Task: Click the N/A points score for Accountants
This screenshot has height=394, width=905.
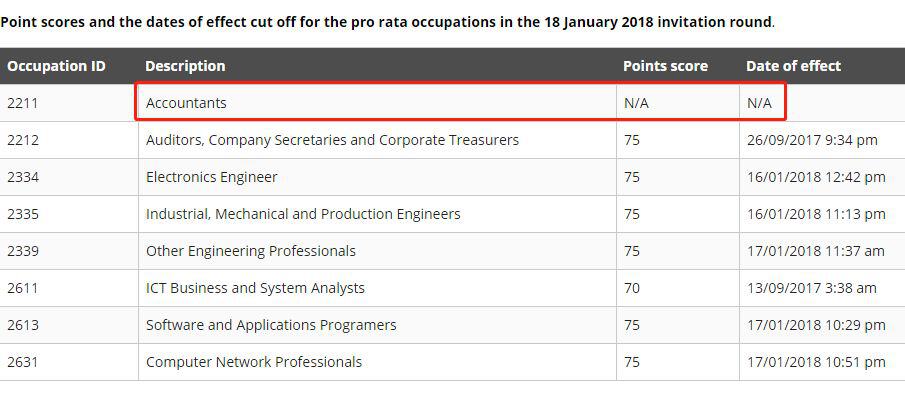Action: pos(636,103)
